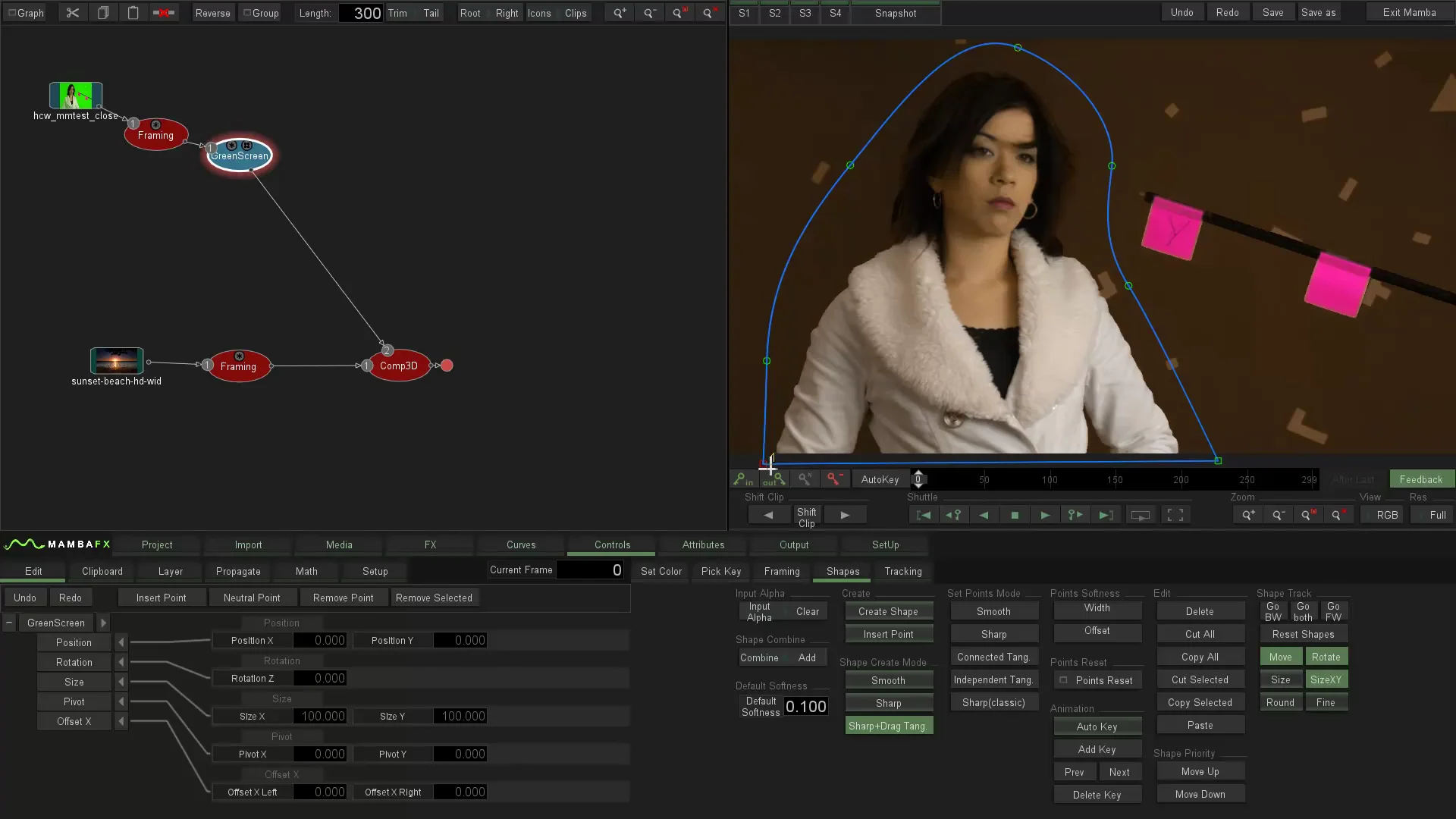Toggle fullscreen viewer icon
This screenshot has width=1456, height=819.
(x=1175, y=515)
